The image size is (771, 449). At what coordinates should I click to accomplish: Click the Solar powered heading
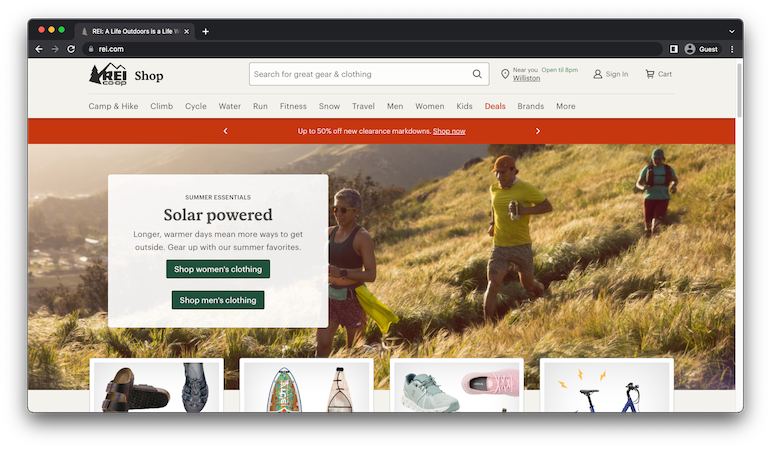point(218,215)
